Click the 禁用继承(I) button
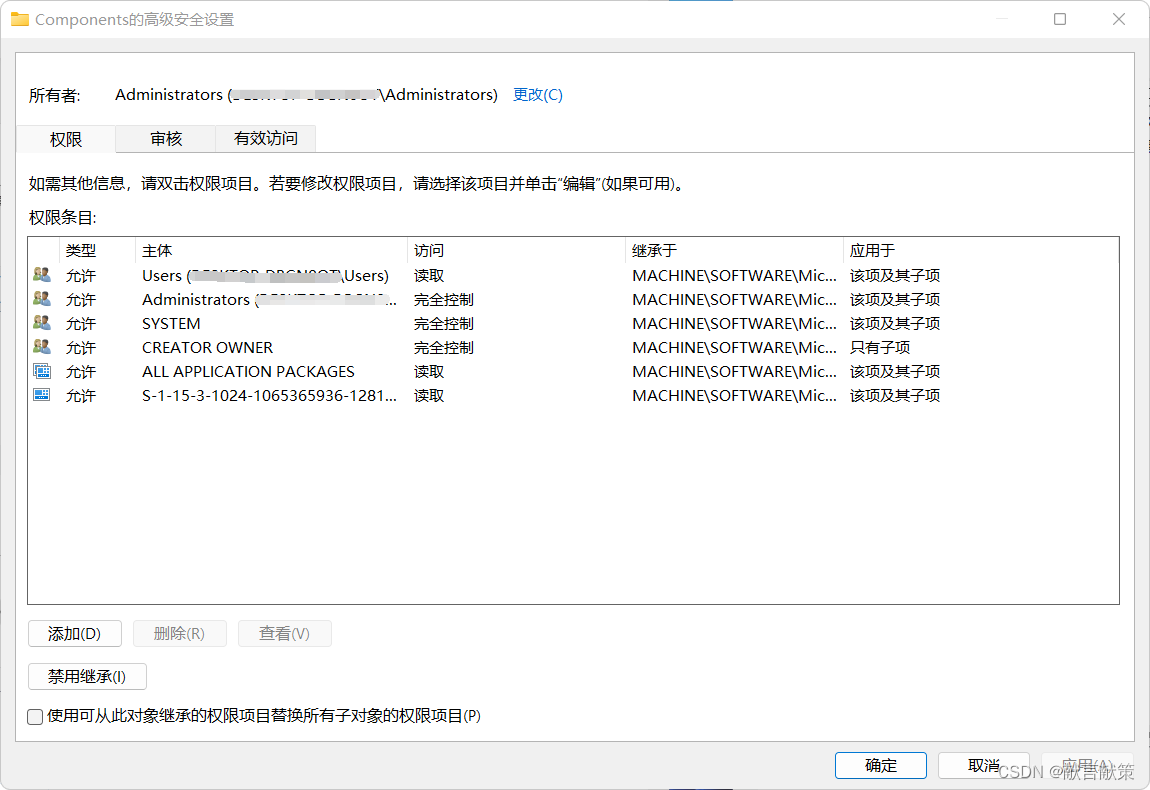This screenshot has width=1150, height=790. (87, 676)
